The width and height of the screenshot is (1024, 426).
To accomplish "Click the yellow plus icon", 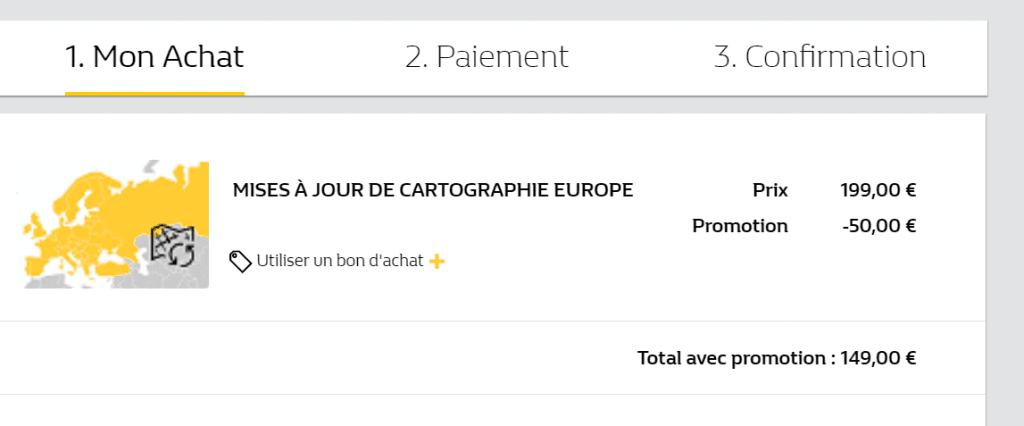I will point(437,261).
